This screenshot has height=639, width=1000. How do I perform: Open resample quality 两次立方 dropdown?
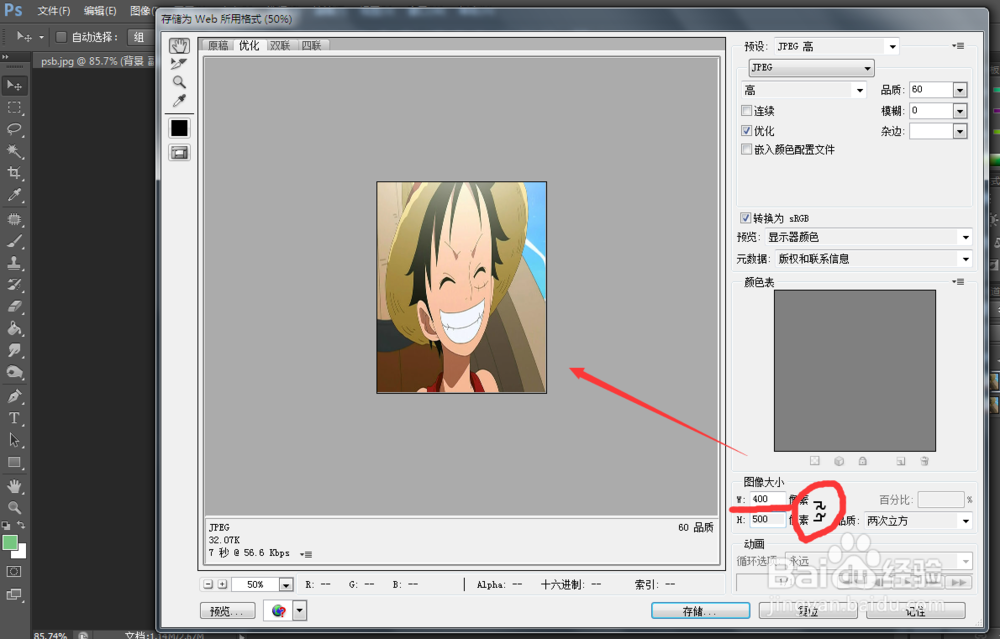coord(918,521)
